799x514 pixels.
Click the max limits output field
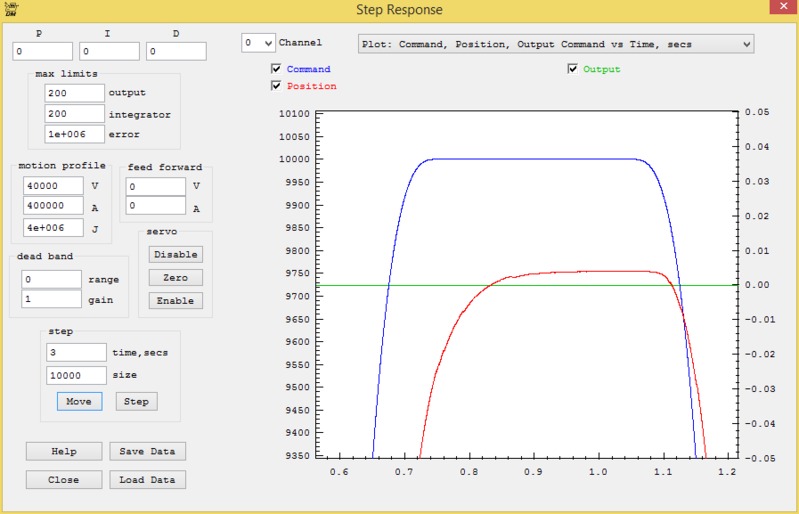[x=75, y=92]
